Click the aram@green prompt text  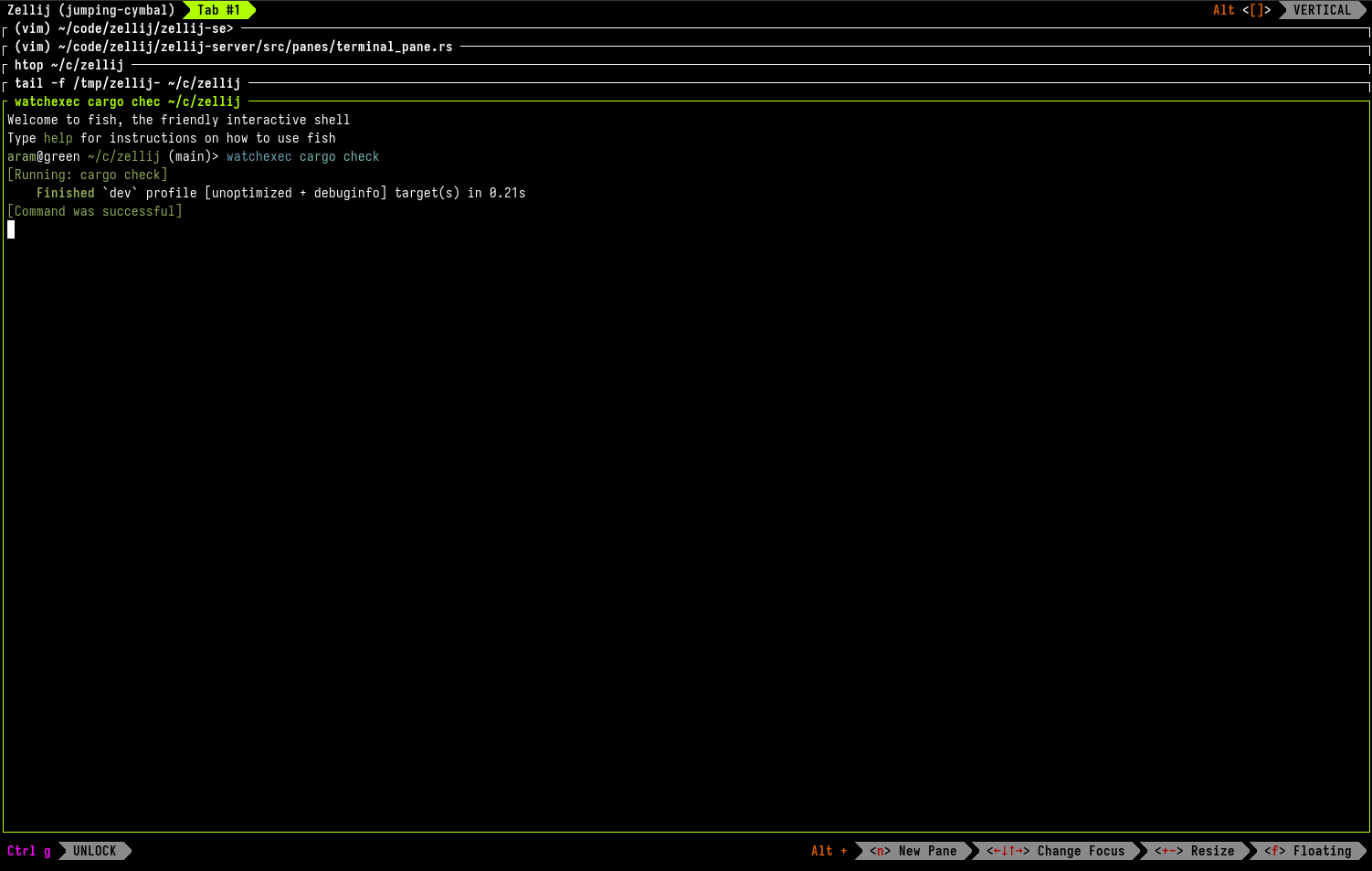[44, 156]
